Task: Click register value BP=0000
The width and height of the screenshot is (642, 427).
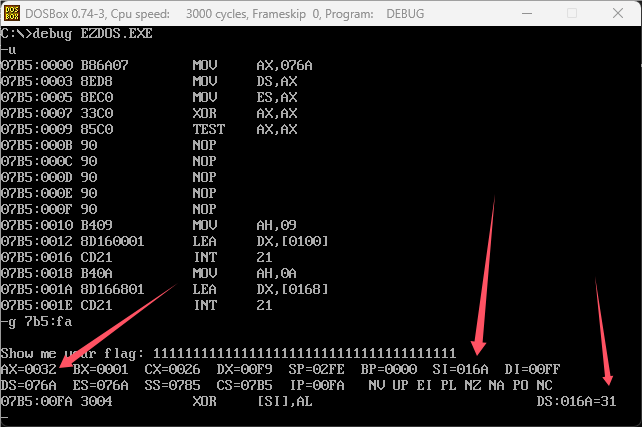Action: tap(389, 369)
